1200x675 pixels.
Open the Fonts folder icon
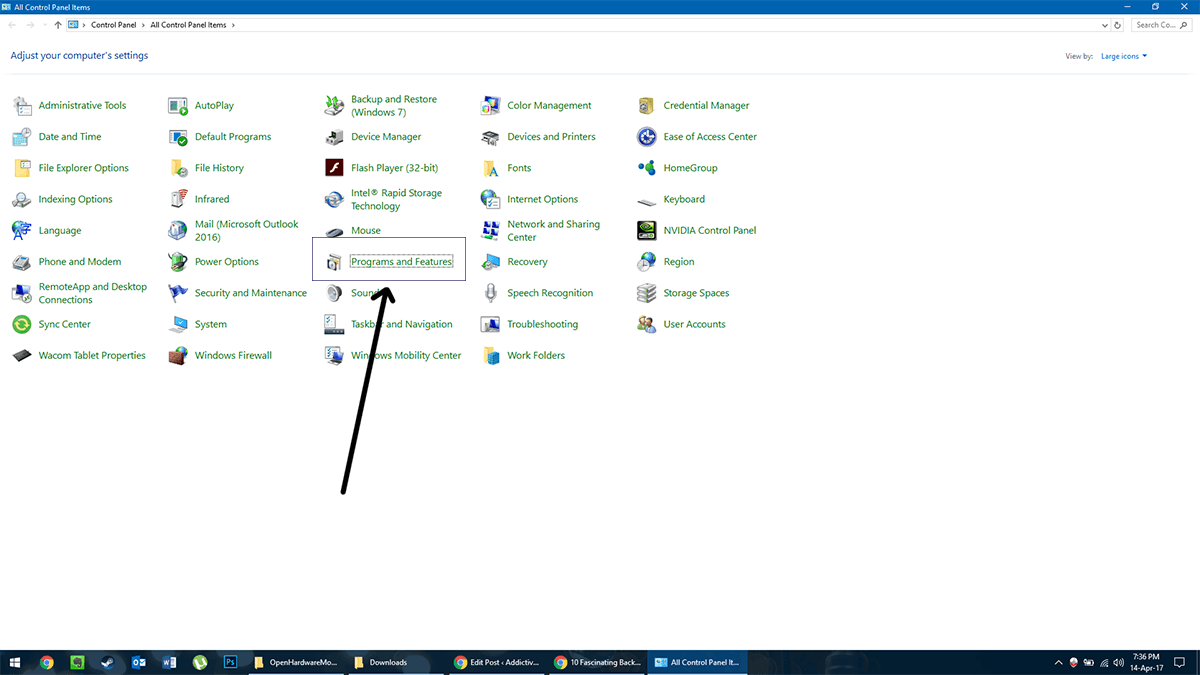pos(491,168)
